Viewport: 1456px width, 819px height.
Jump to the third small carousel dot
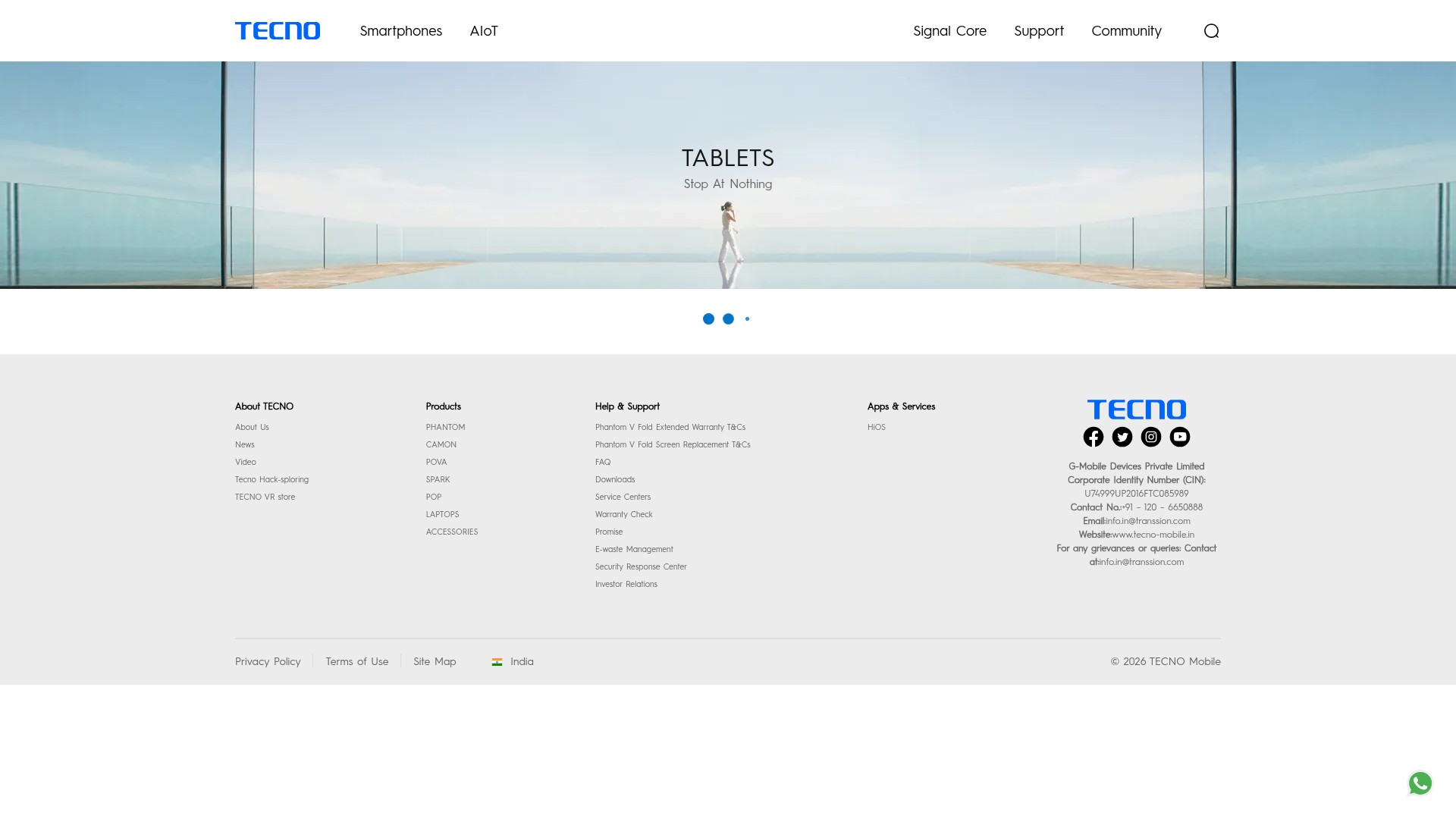pos(748,319)
